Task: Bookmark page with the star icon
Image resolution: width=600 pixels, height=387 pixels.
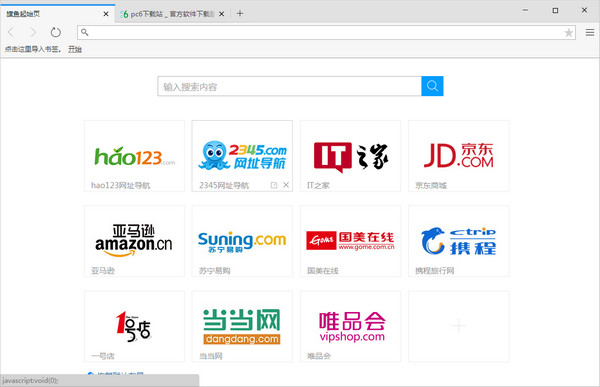Action: click(569, 33)
